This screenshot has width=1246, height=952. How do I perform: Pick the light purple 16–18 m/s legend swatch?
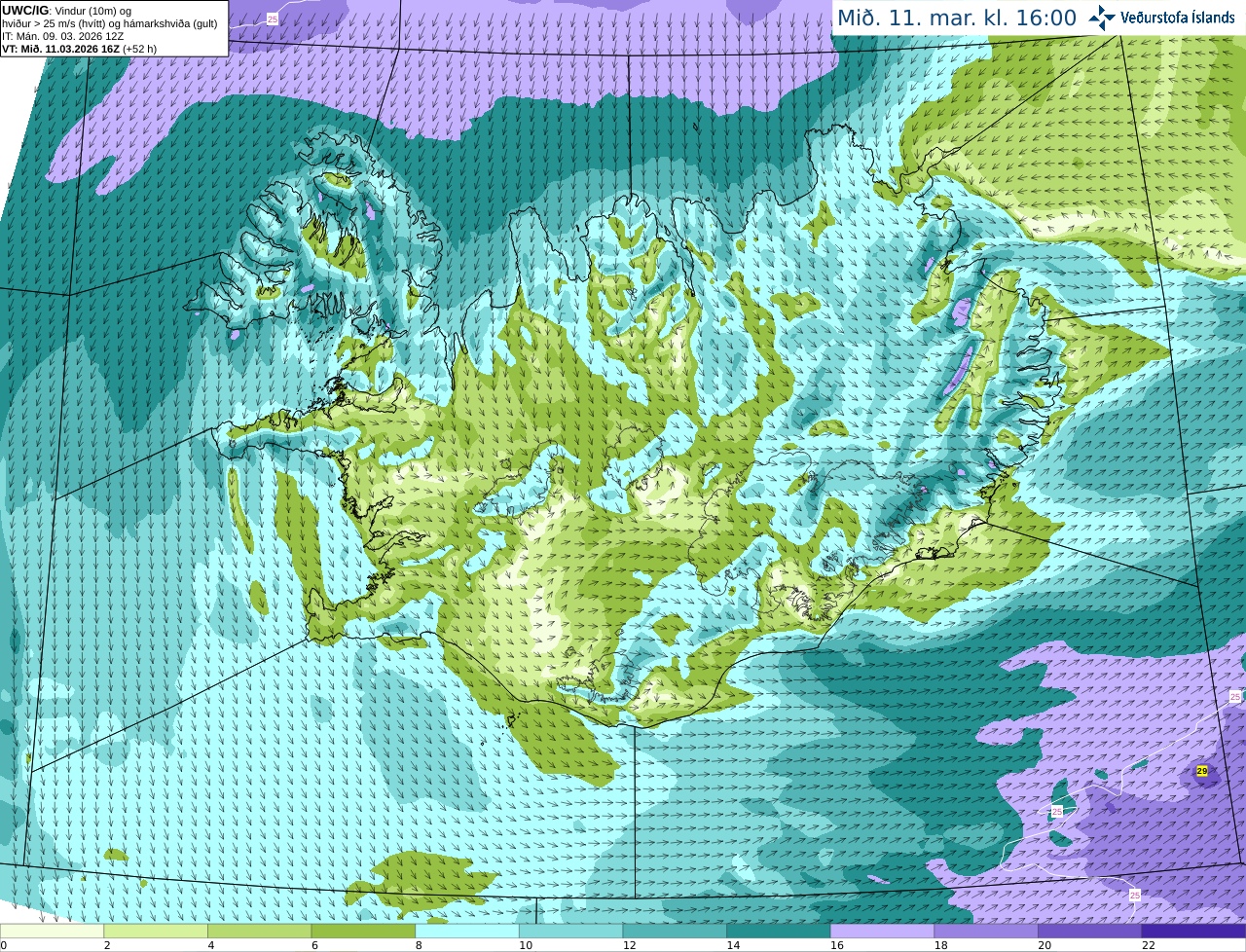[x=882, y=932]
